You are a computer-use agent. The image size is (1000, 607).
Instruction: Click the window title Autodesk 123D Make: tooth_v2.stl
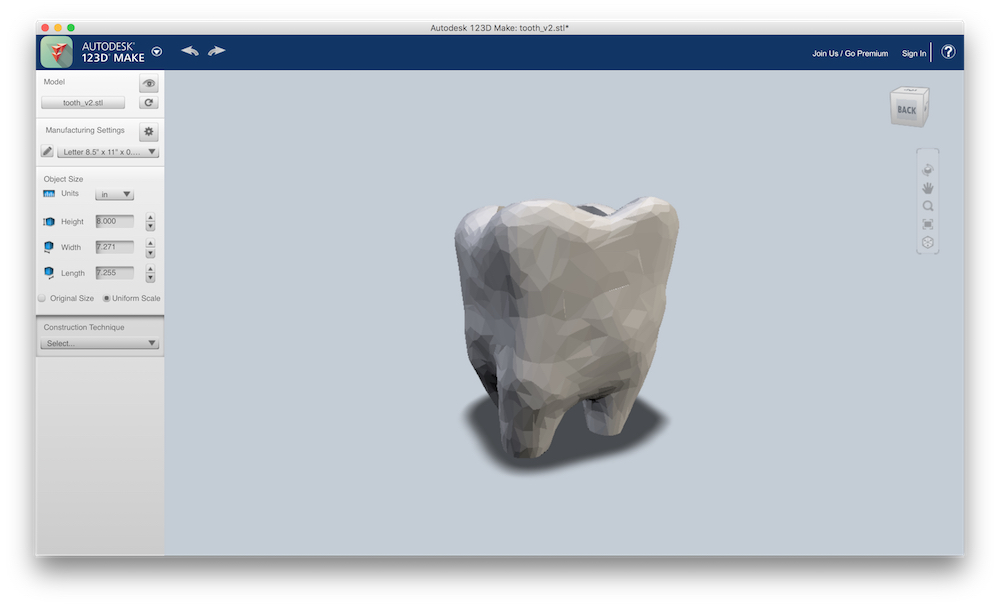[x=499, y=28]
